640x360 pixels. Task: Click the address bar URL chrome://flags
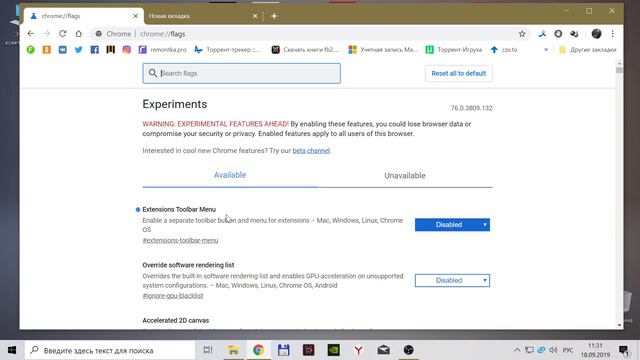[162, 34]
